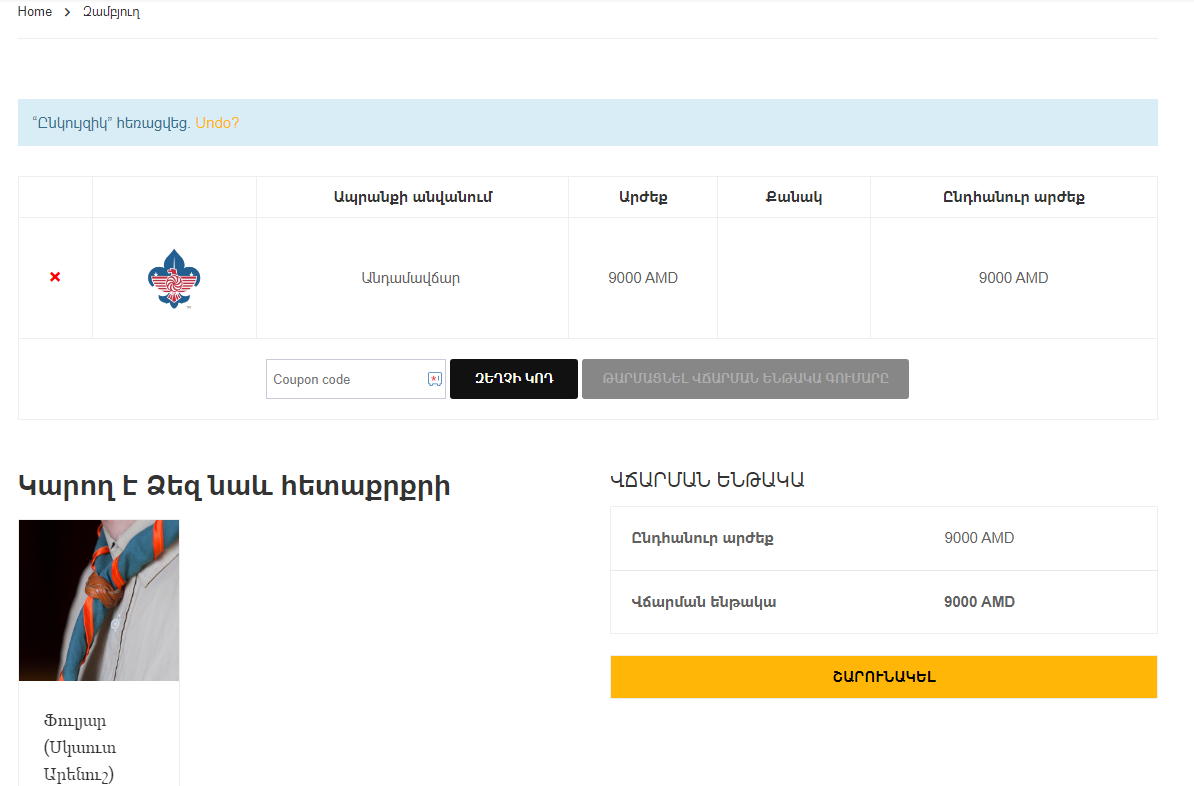Viewport: 1194px width, 786px height.
Task: Apply coupon with the ԶԵՂՉԻ ԿՈԴ button
Action: [x=514, y=379]
